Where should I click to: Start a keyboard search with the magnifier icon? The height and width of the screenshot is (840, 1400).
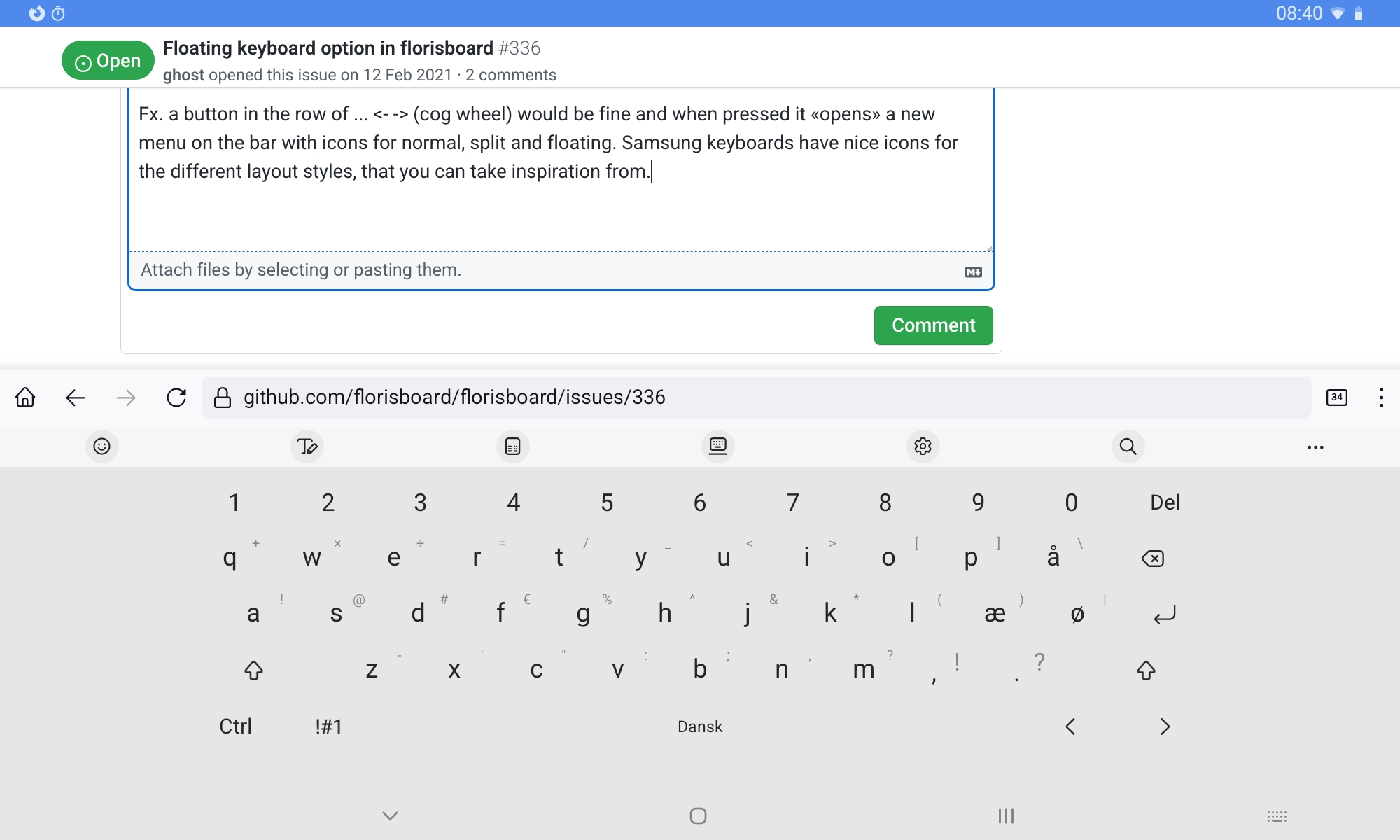[1128, 446]
